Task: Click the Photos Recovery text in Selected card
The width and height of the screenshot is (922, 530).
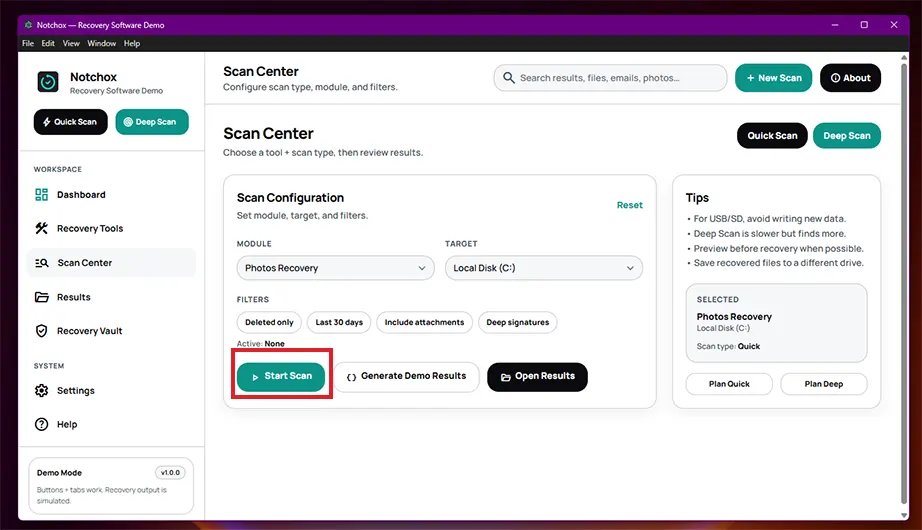Action: 734,316
